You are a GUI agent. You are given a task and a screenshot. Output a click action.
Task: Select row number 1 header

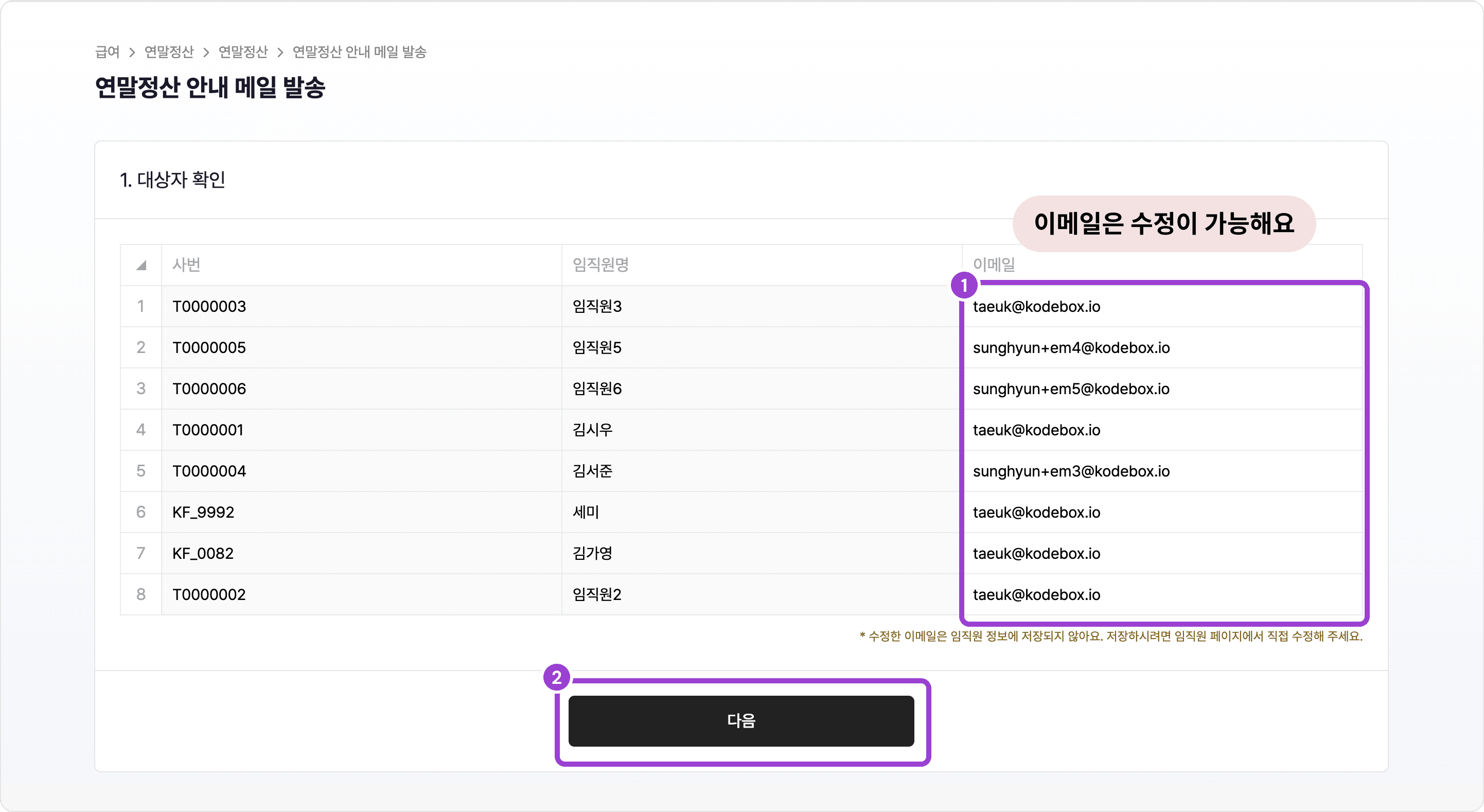tap(141, 307)
